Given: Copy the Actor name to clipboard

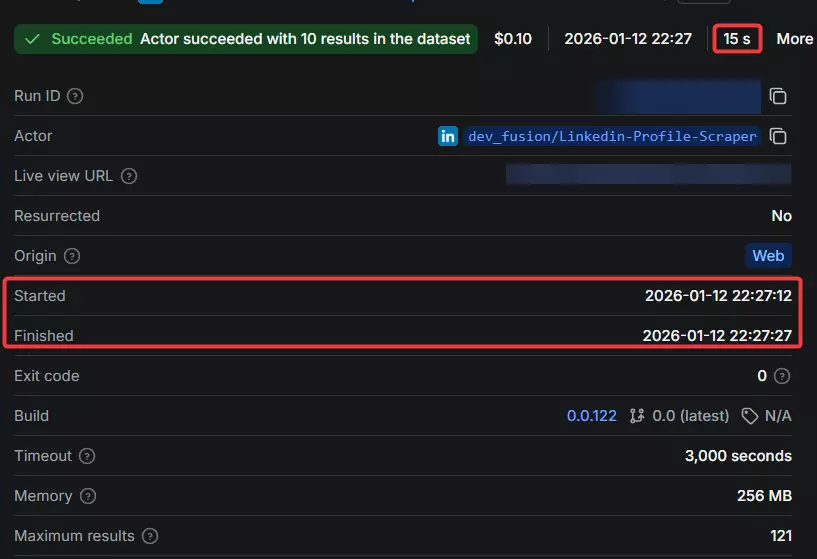Looking at the screenshot, I should (778, 136).
